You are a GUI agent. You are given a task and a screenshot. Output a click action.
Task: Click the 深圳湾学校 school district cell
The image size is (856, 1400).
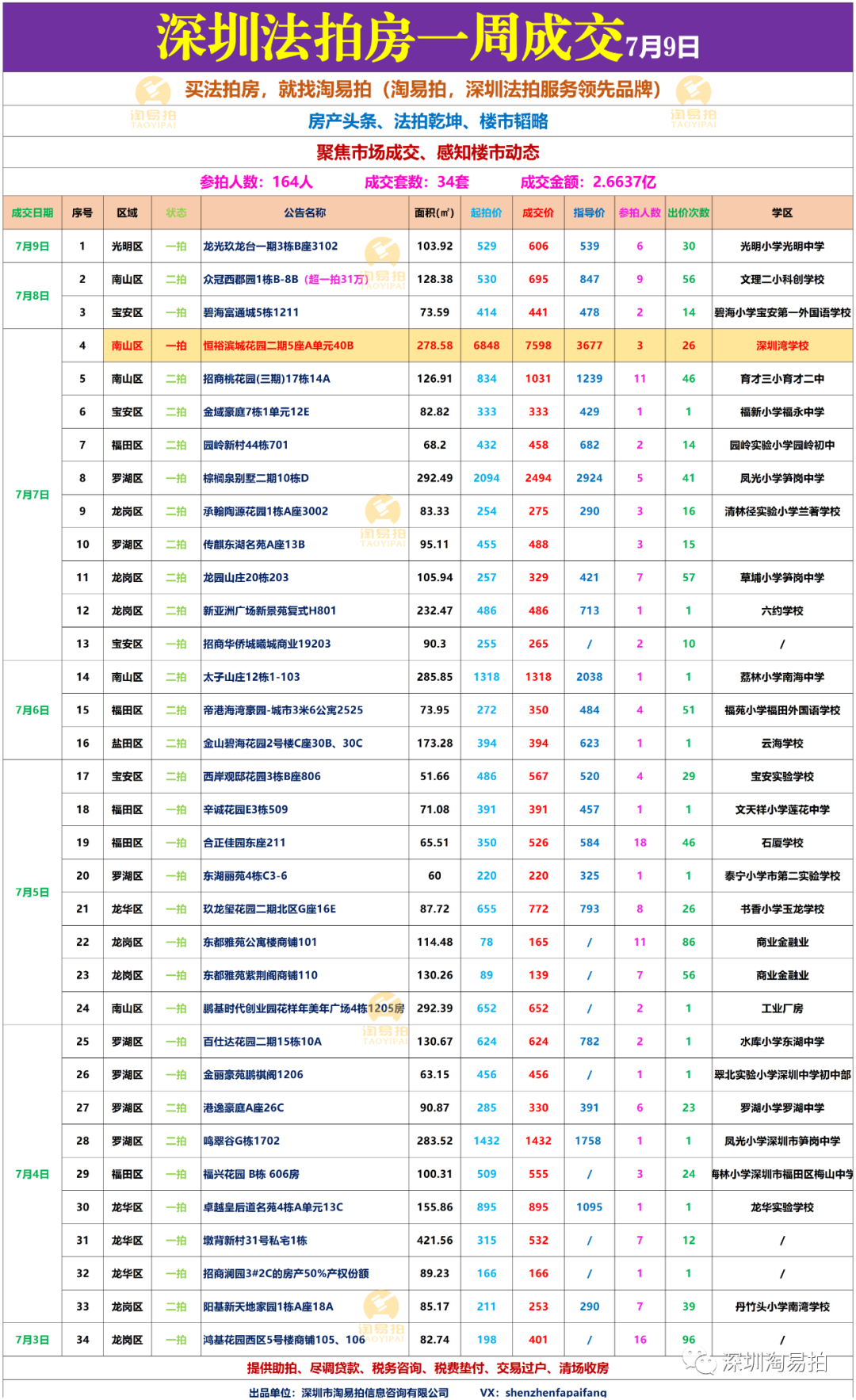click(782, 346)
